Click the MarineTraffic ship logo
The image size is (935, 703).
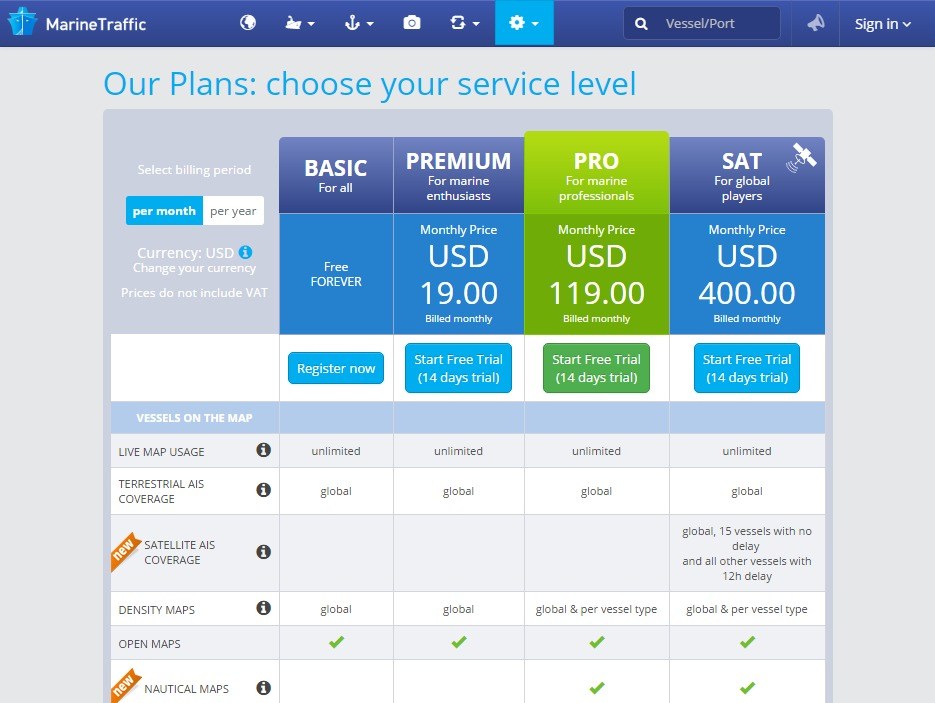22,21
